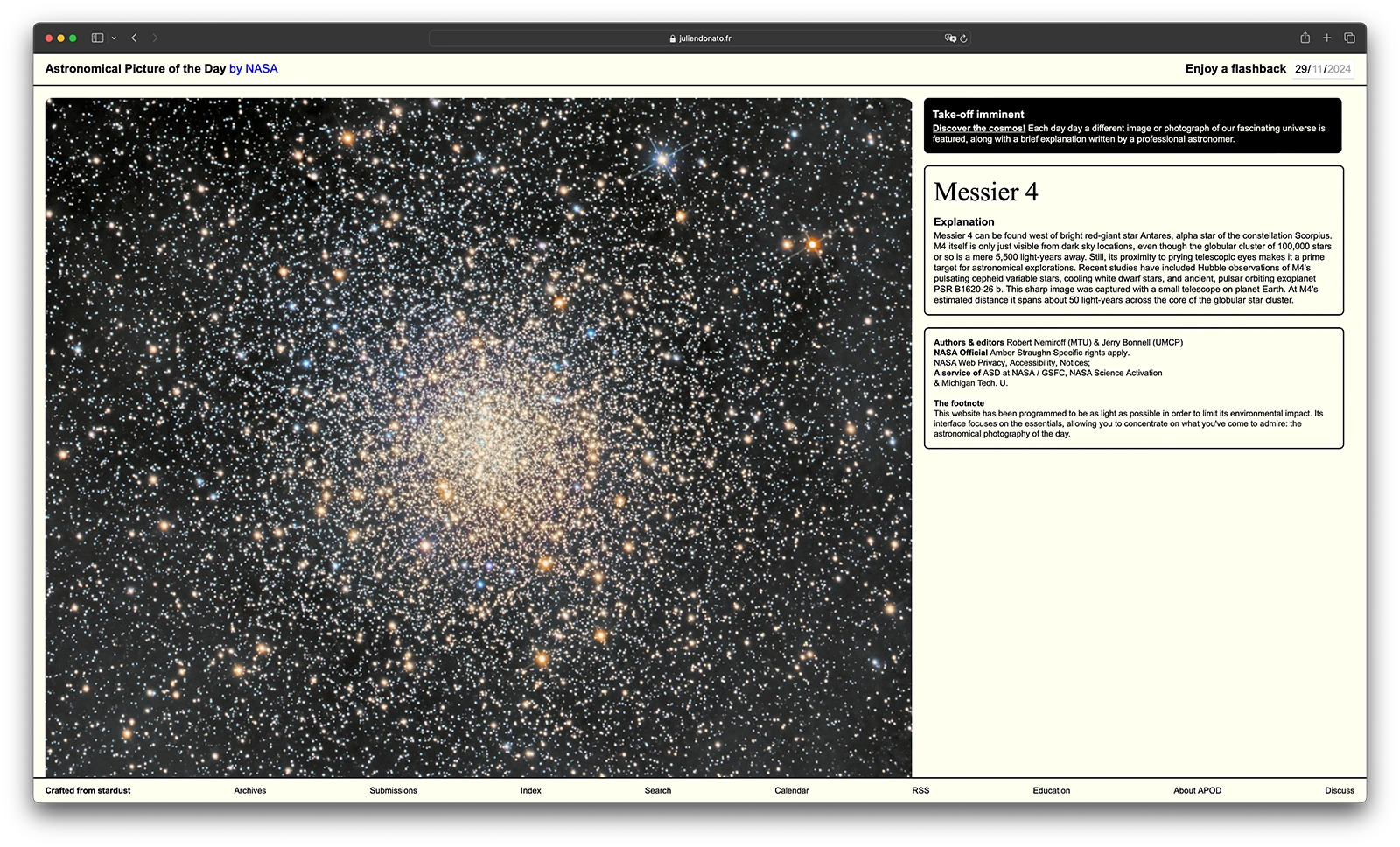This screenshot has height=847, width=1400.
Task: Open 'NASA Web Privacy' link
Action: tap(969, 362)
